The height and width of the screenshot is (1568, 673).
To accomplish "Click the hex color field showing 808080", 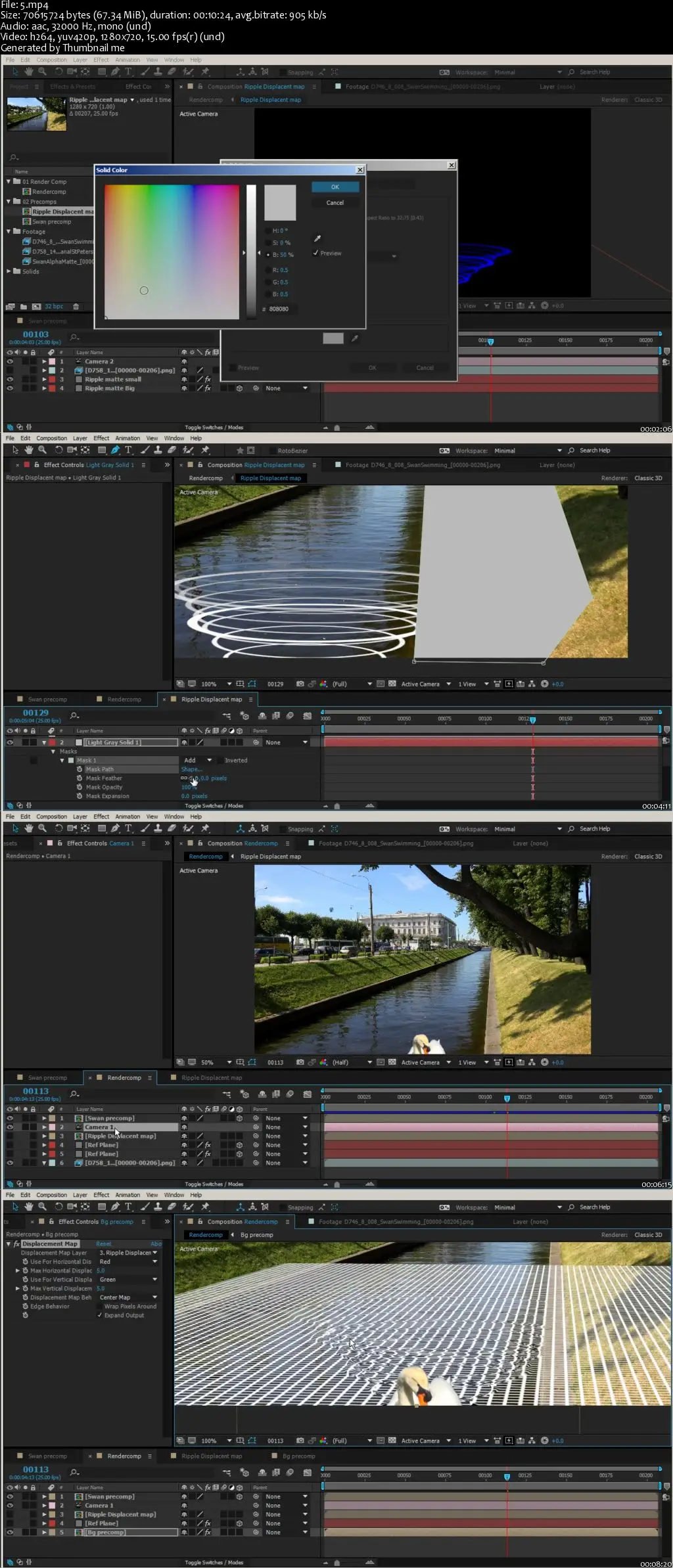I will [x=279, y=309].
